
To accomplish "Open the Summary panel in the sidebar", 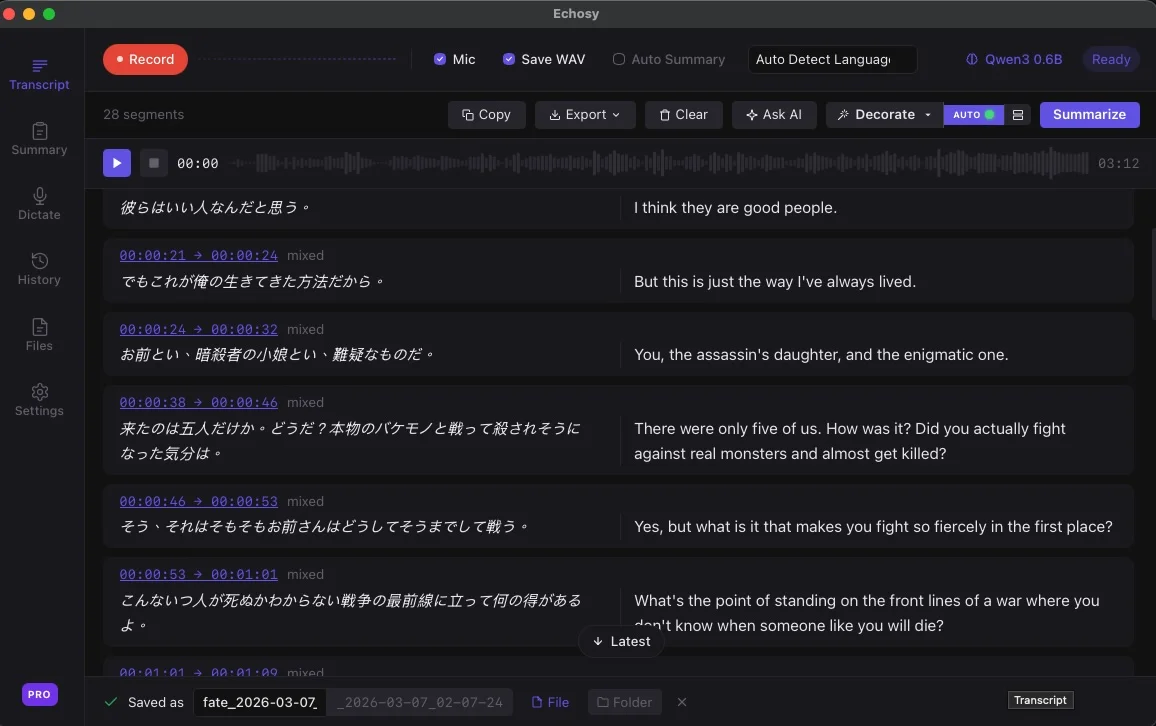I will point(39,139).
